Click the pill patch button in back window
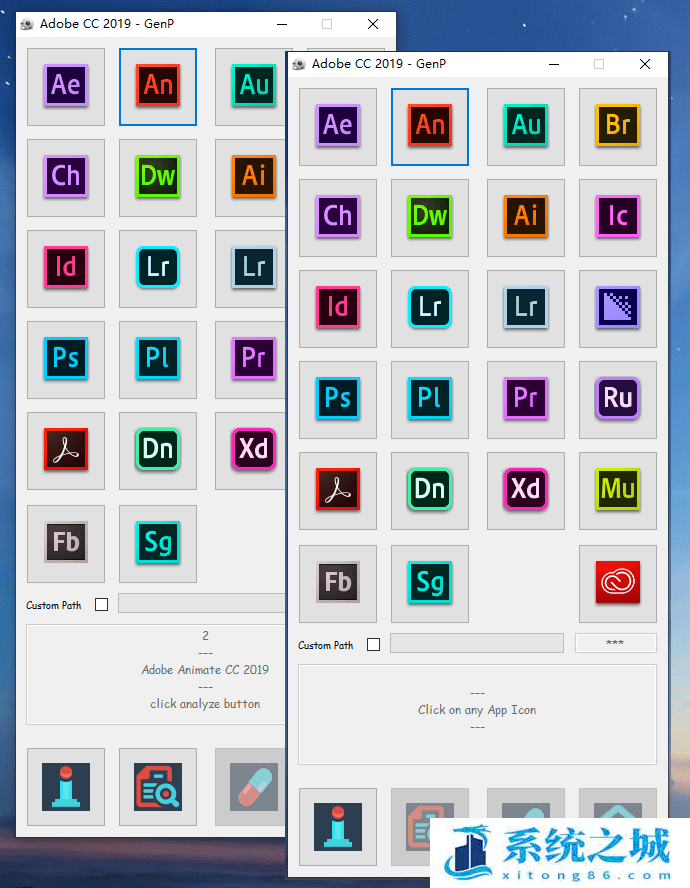This screenshot has width=690, height=888. (x=250, y=787)
